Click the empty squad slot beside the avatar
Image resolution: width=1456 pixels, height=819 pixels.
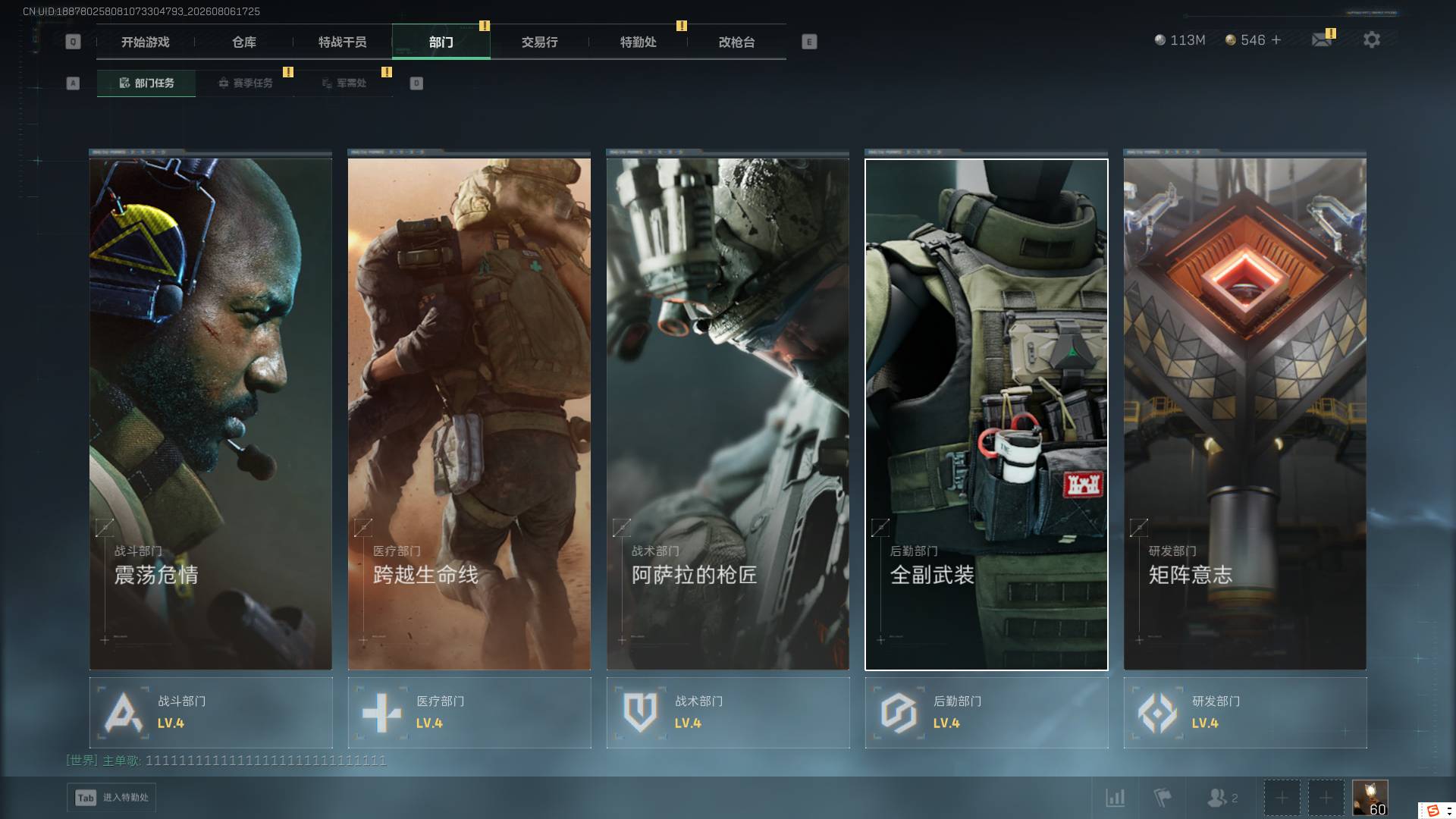(1326, 798)
